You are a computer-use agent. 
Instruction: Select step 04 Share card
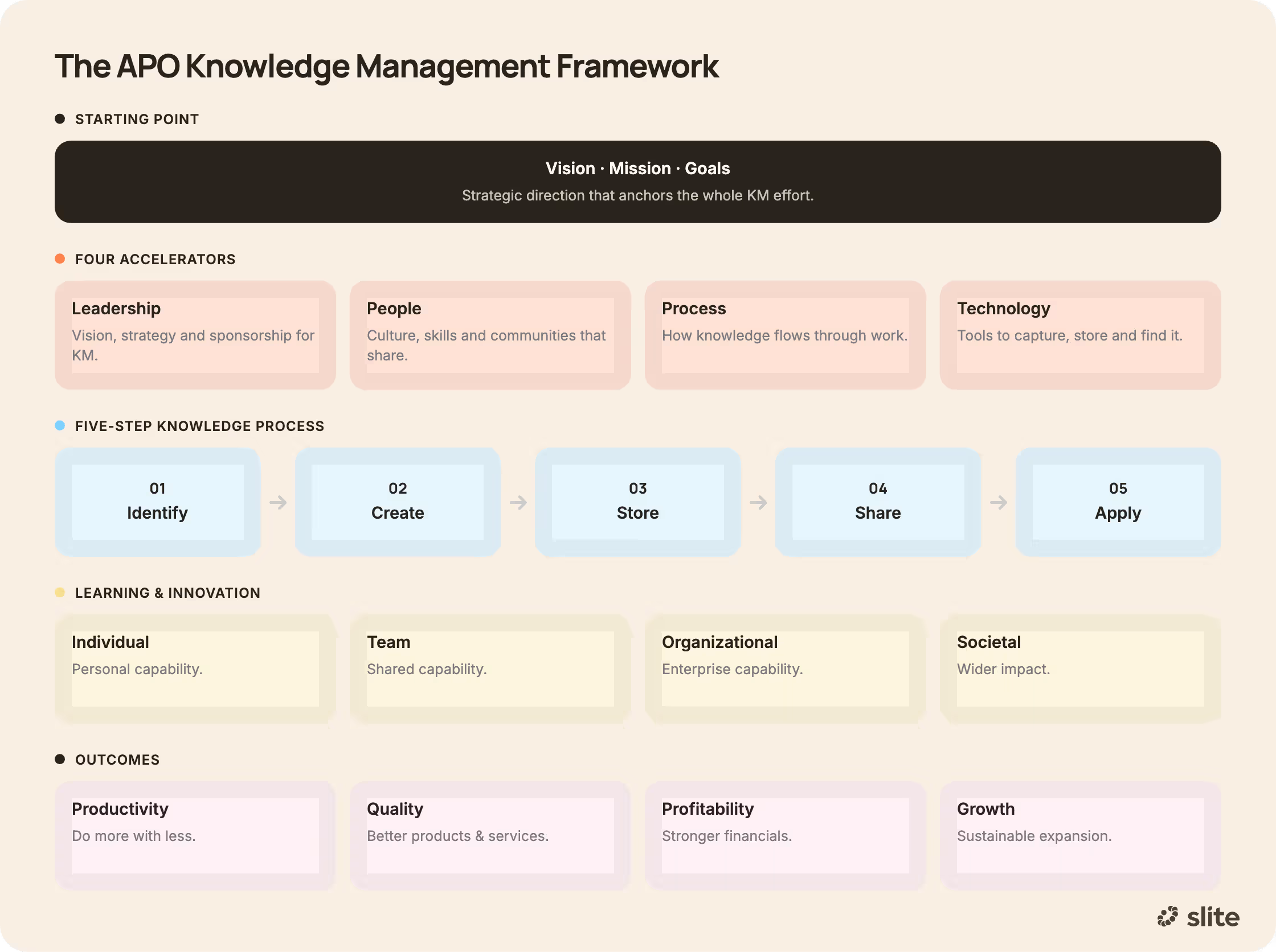[878, 502]
